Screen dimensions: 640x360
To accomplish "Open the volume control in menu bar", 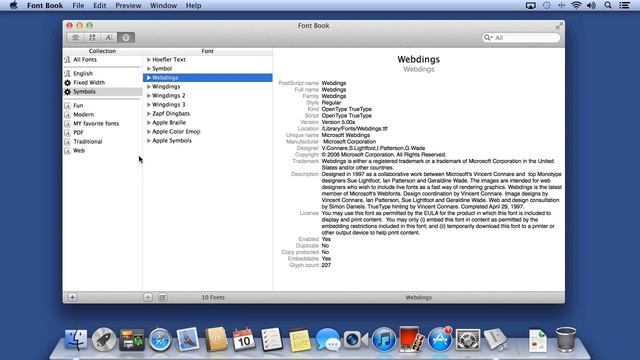I will click(x=591, y=5).
